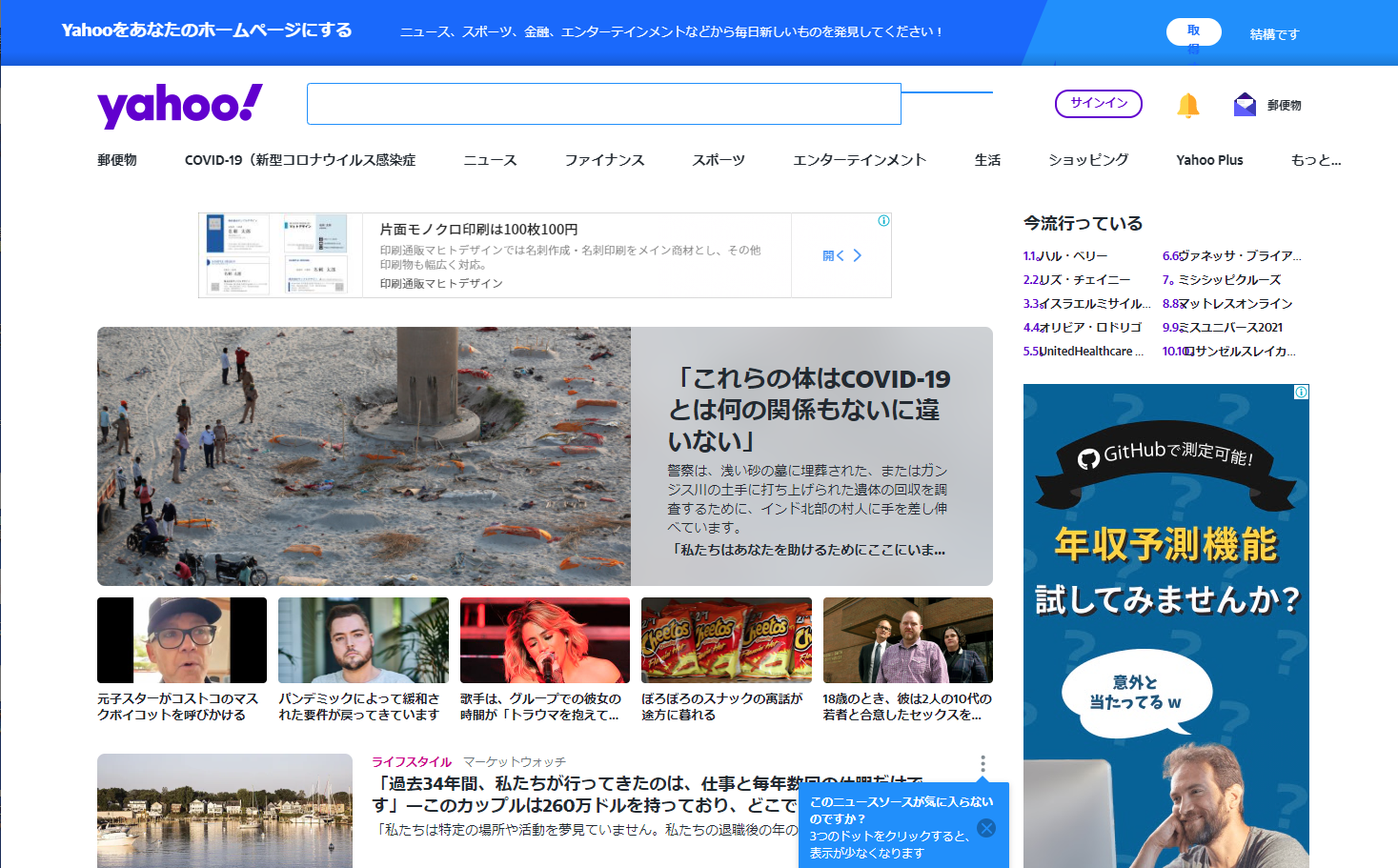Image resolution: width=1398 pixels, height=868 pixels.
Task: Open the 片面モノクロ印刷 ad headline
Action: tap(478, 229)
